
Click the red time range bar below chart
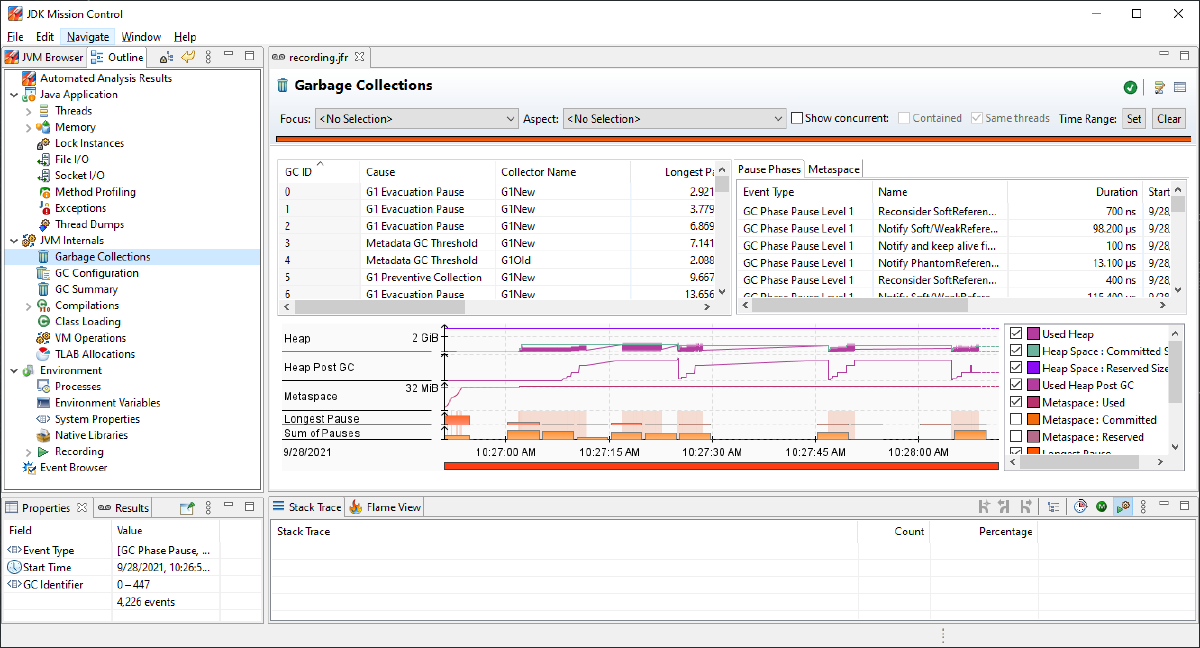720,466
